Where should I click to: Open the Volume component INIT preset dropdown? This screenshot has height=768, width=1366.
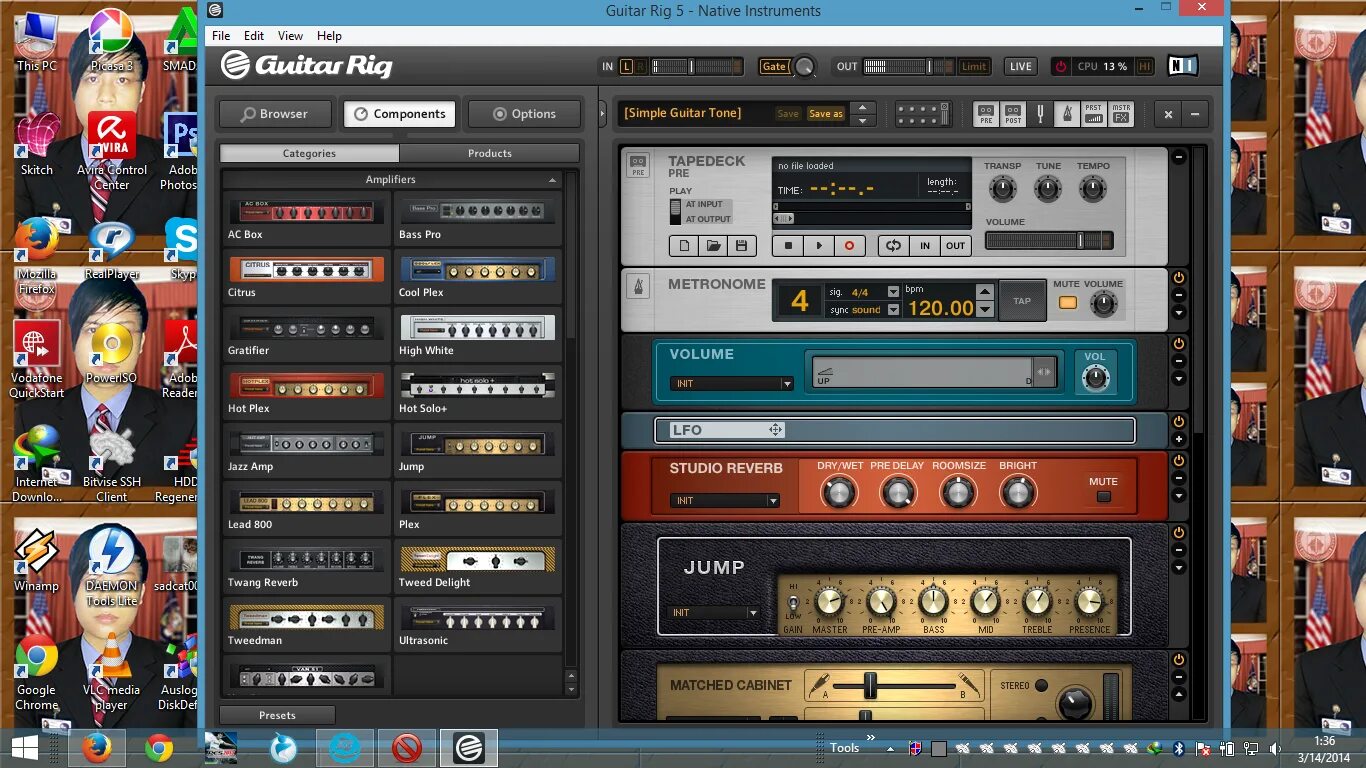[732, 384]
